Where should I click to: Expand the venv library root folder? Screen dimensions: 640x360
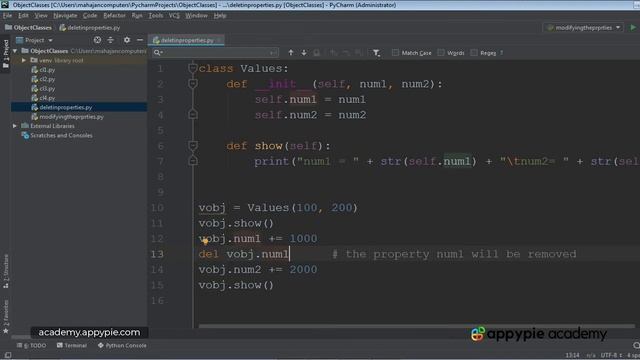pyautogui.click(x=24, y=60)
